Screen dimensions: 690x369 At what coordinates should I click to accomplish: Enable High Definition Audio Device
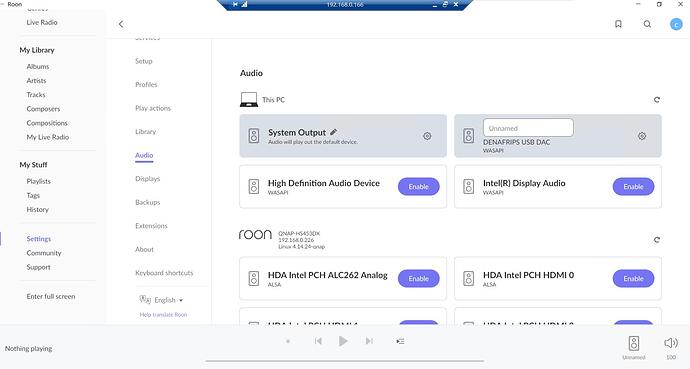(418, 186)
